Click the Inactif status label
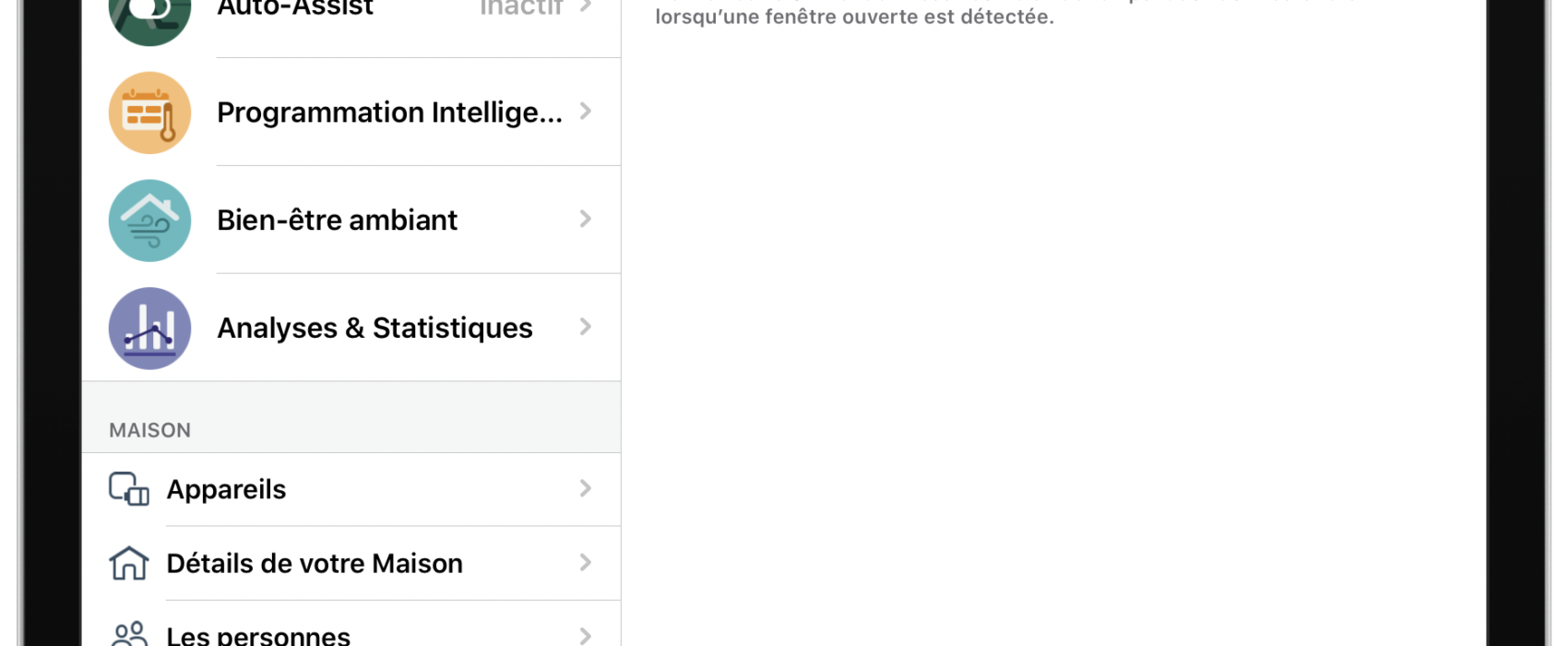1568x646 pixels. pos(521,7)
